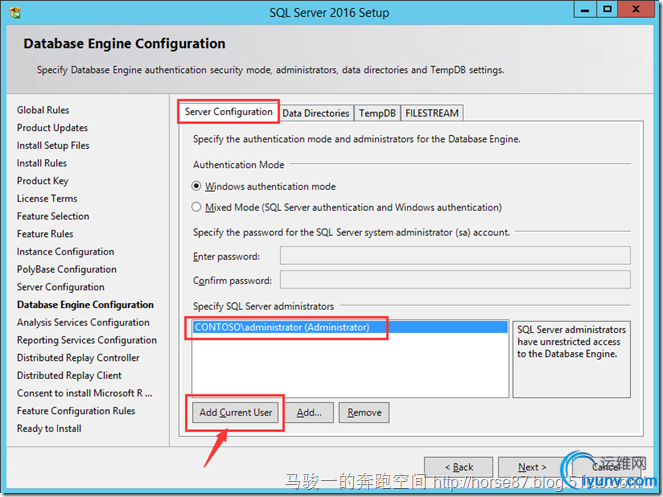Screen dimensions: 663x497
Task: Open the Server Configuration tab
Action: (x=228, y=112)
